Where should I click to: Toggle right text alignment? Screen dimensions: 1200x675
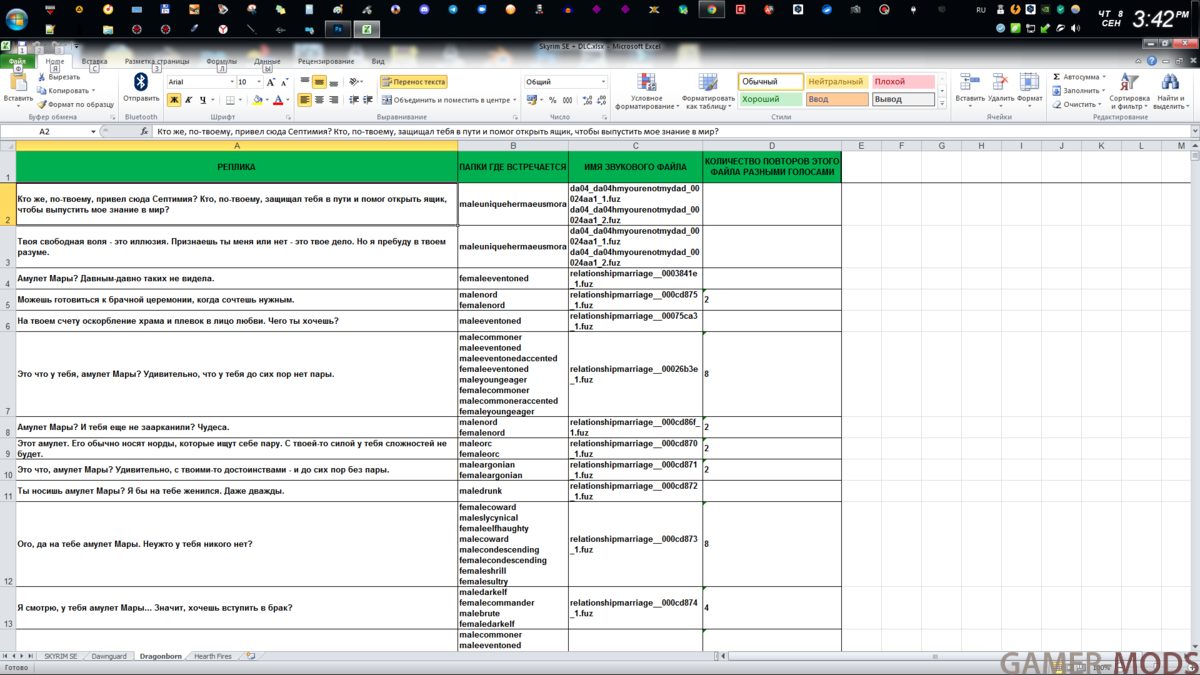(333, 100)
